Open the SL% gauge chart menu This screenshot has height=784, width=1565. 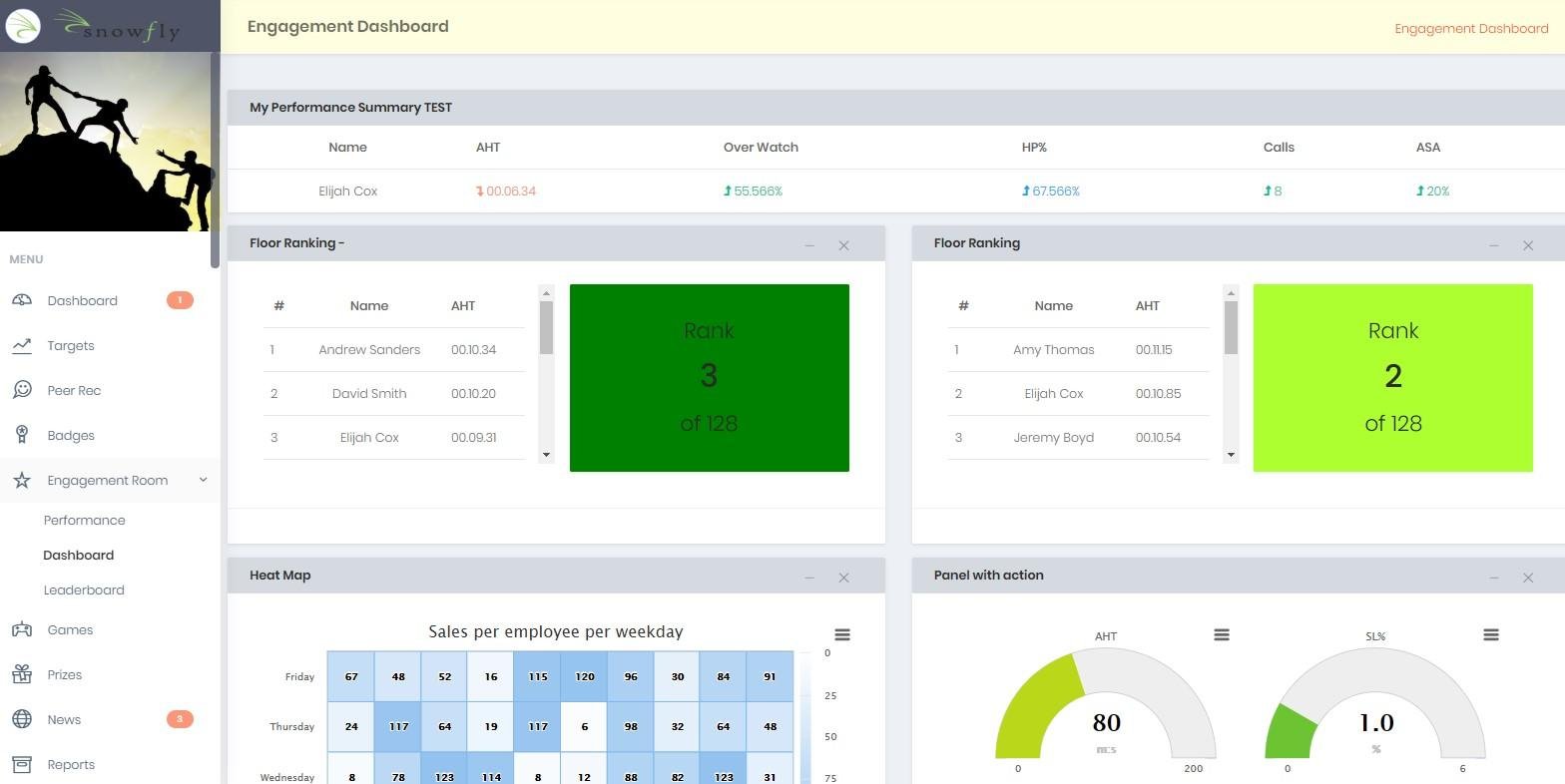[x=1491, y=635]
